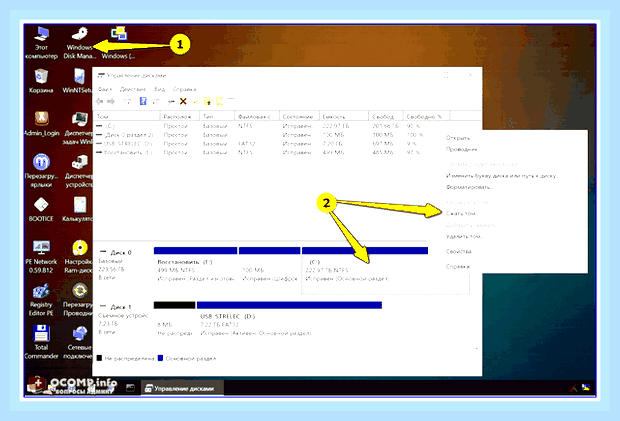Open Windows Disk Management desktop shortcut
The width and height of the screenshot is (620, 421).
(x=79, y=43)
